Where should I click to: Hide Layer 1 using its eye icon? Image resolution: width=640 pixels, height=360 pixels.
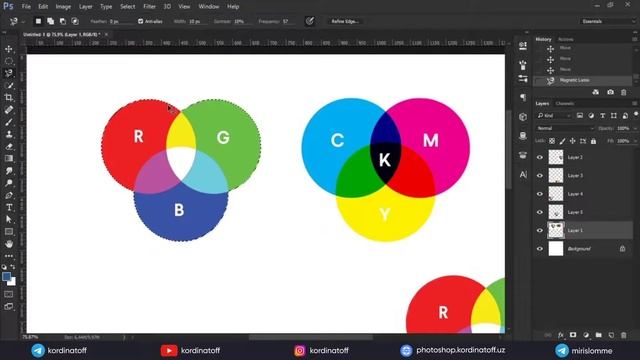[x=540, y=231]
